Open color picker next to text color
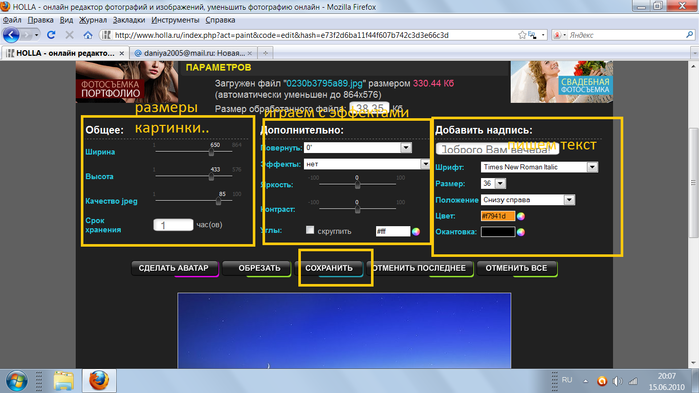The height and width of the screenshot is (393, 699). 521,216
